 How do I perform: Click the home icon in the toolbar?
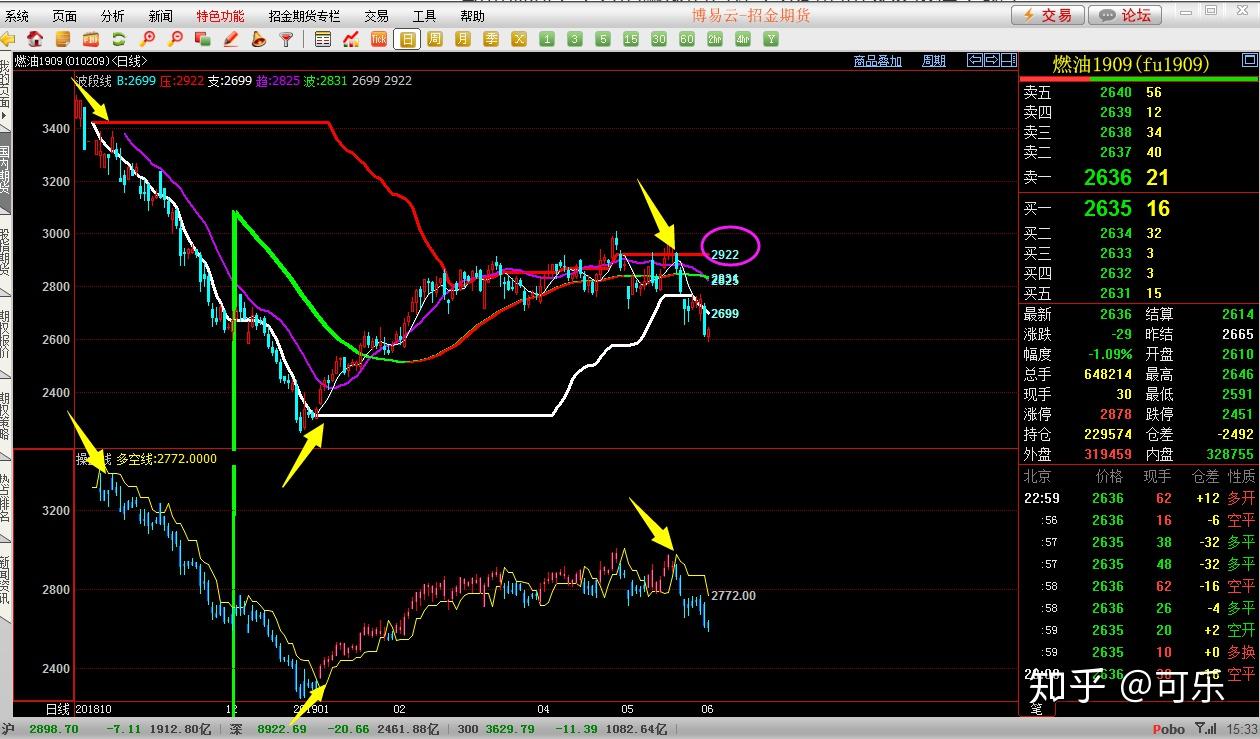[35, 39]
